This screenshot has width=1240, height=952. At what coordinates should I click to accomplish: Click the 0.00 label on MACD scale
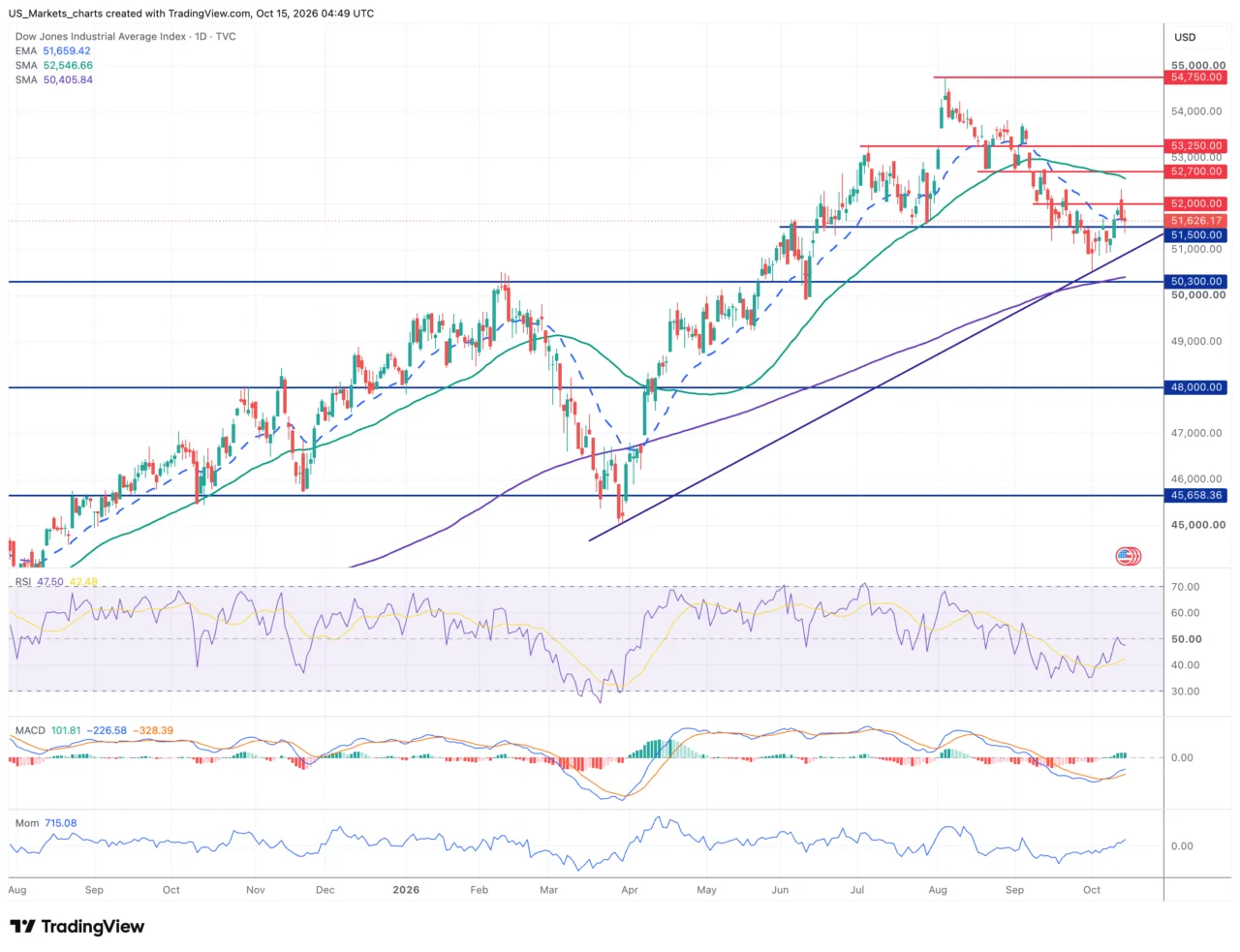pos(1182,758)
